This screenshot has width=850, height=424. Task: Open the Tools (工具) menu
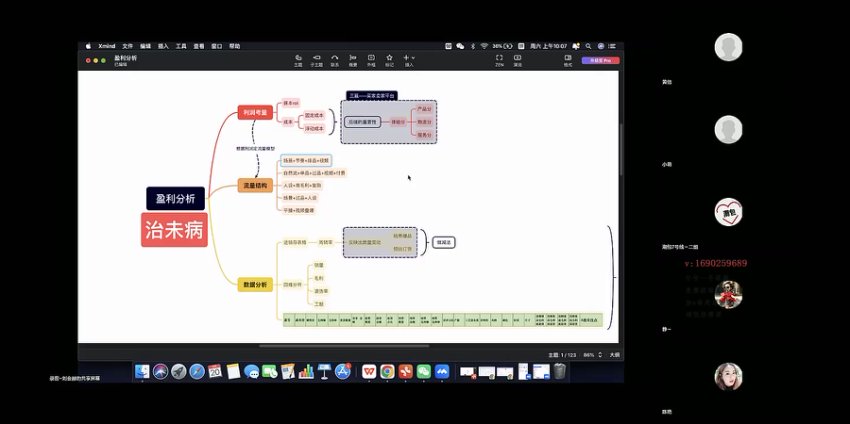pyautogui.click(x=181, y=45)
